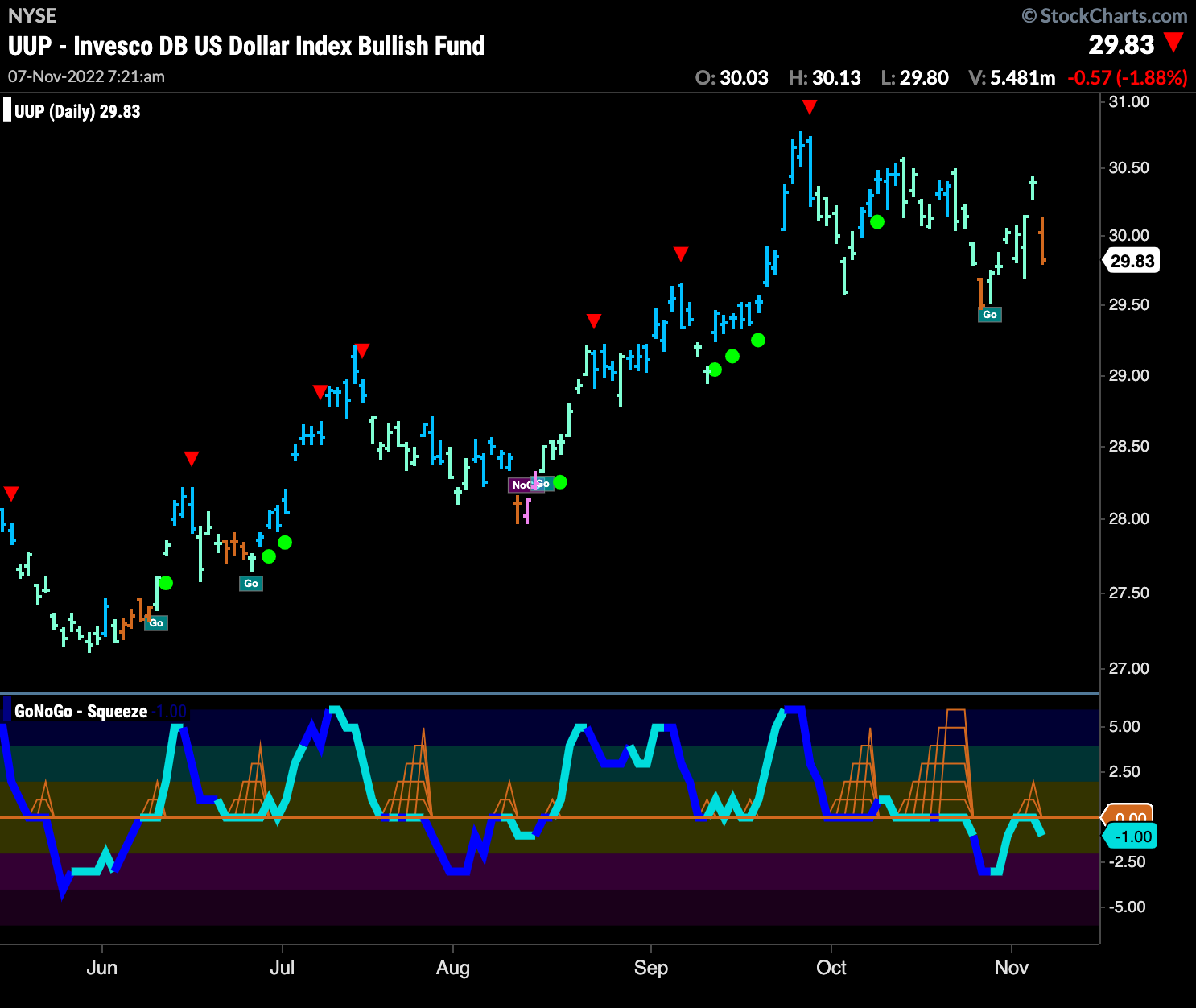Image resolution: width=1196 pixels, height=1008 pixels.
Task: Click the cyan -1.00 oscillator value tag
Action: 1129,837
